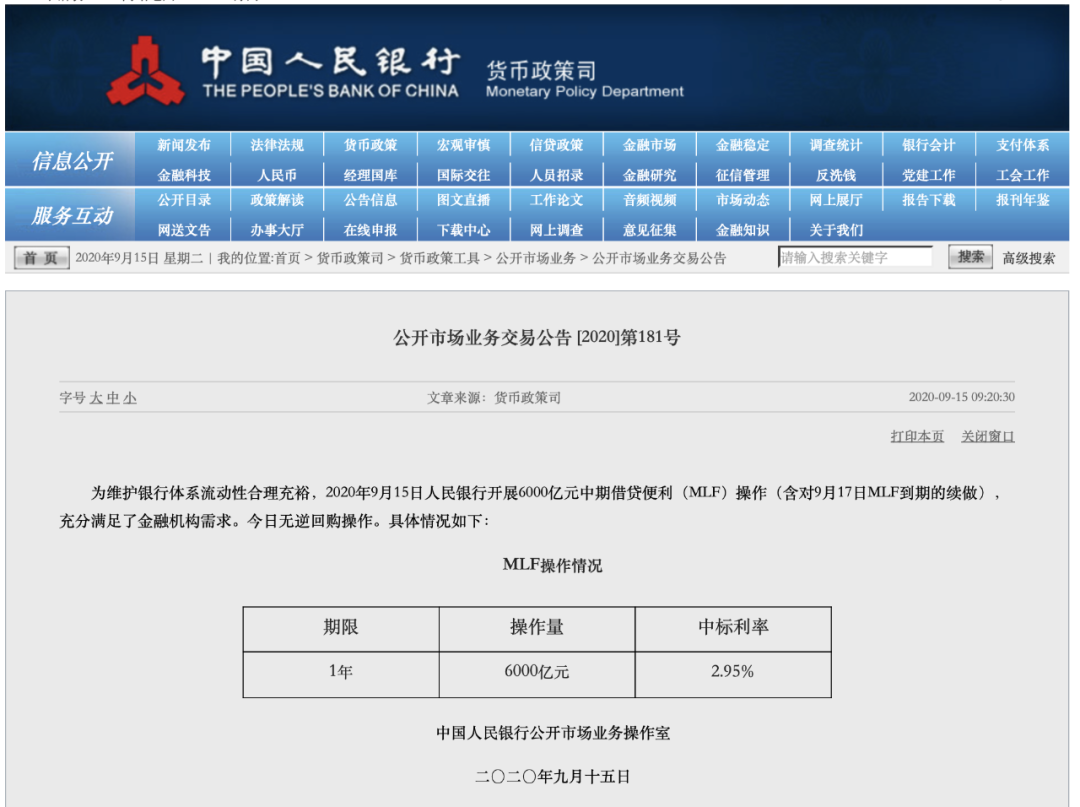Set font size to 小 (small)
Viewport: 1080px width, 807px height.
point(130,398)
